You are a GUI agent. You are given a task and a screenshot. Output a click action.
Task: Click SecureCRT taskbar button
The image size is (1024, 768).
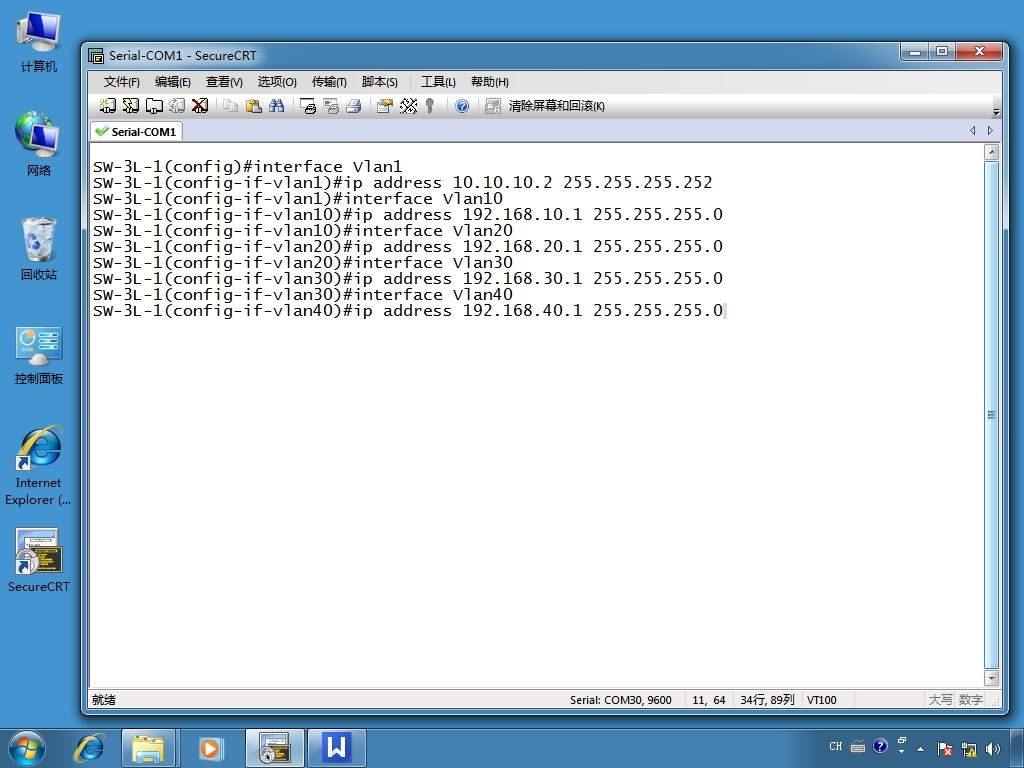coord(274,748)
